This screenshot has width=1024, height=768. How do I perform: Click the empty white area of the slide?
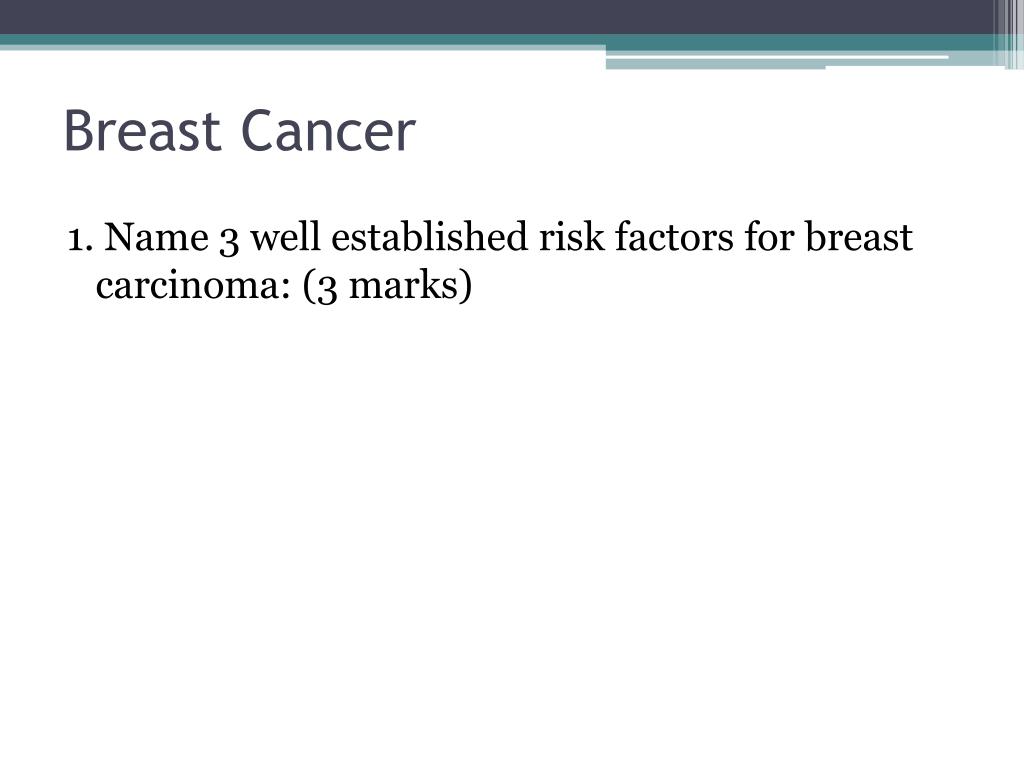point(512,522)
